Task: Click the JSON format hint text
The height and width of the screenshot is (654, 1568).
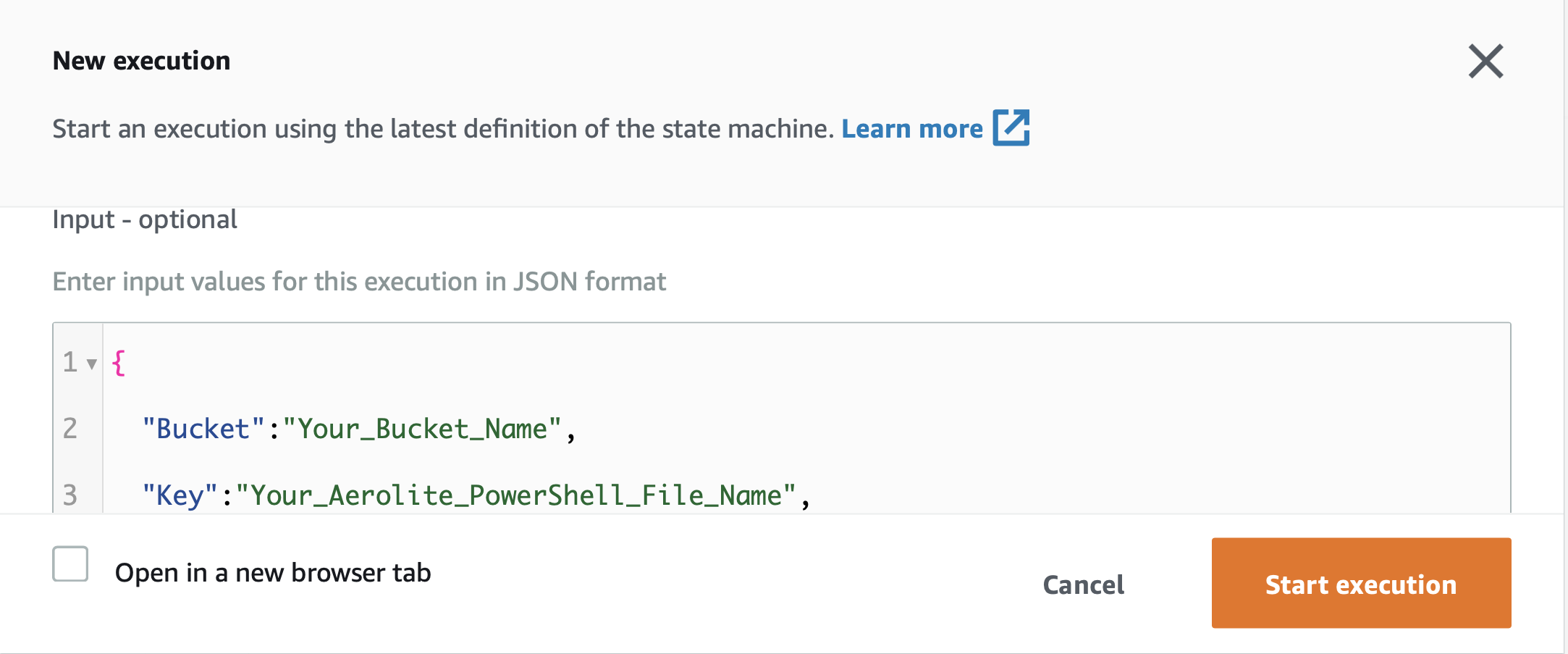Action: 359,282
